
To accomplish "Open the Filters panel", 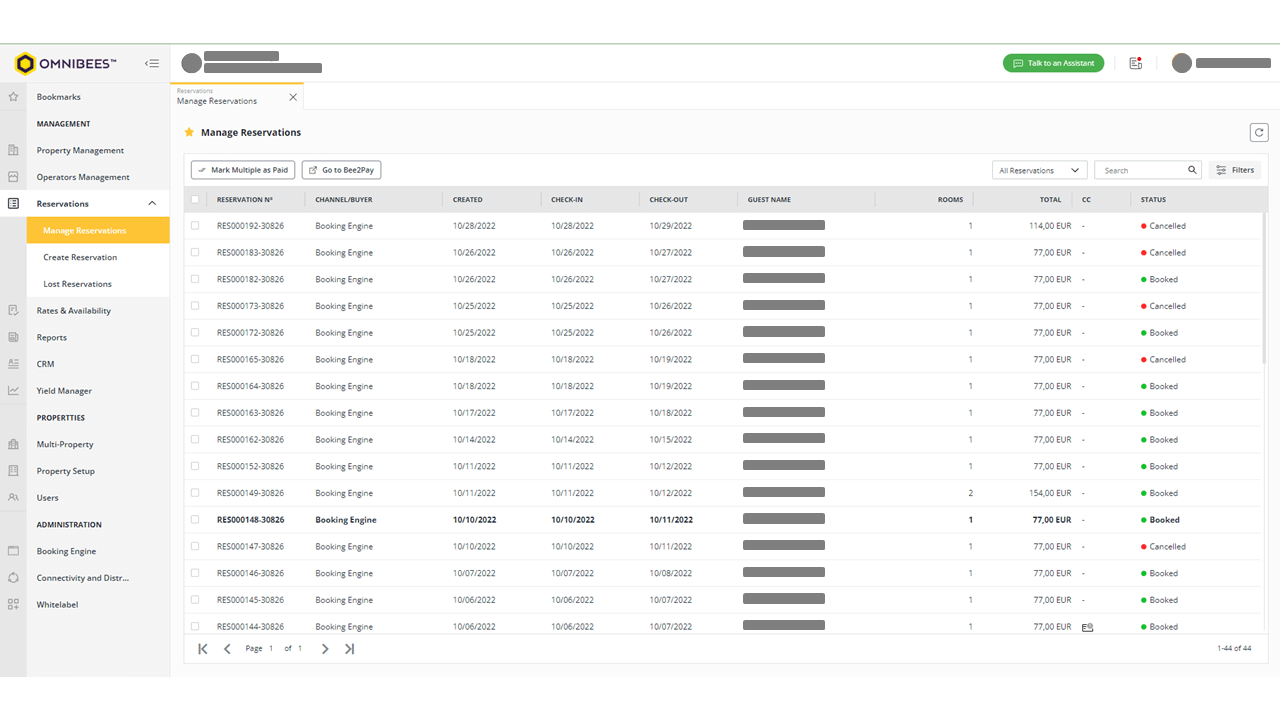I will coord(1235,170).
